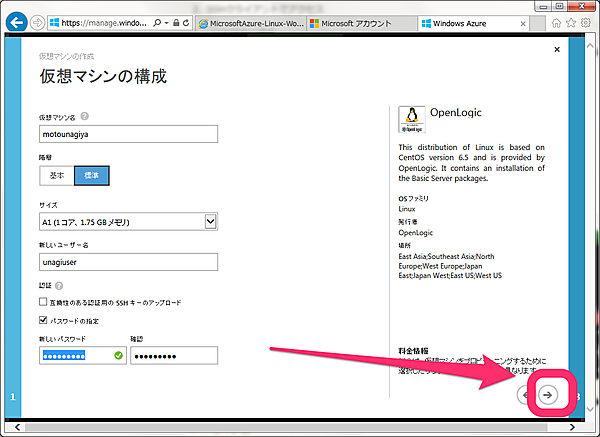The height and width of the screenshot is (437, 600).
Task: Open the browser home icon
Action: point(556,23)
